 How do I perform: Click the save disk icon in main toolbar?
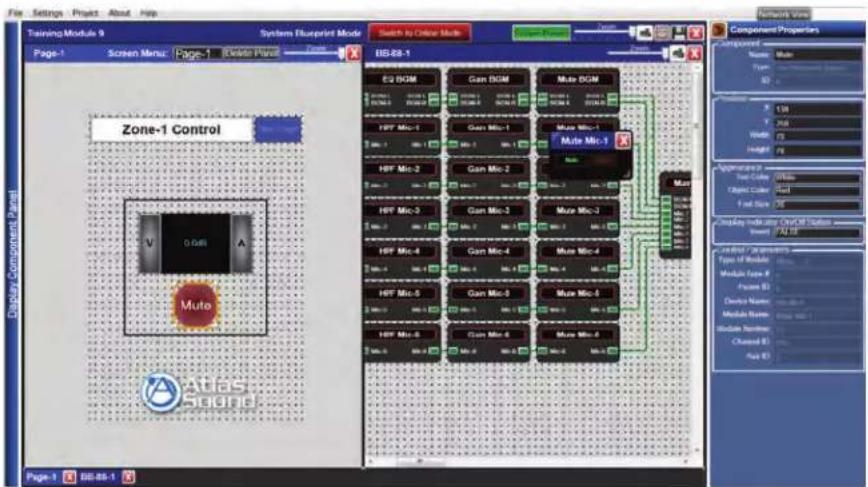(679, 33)
